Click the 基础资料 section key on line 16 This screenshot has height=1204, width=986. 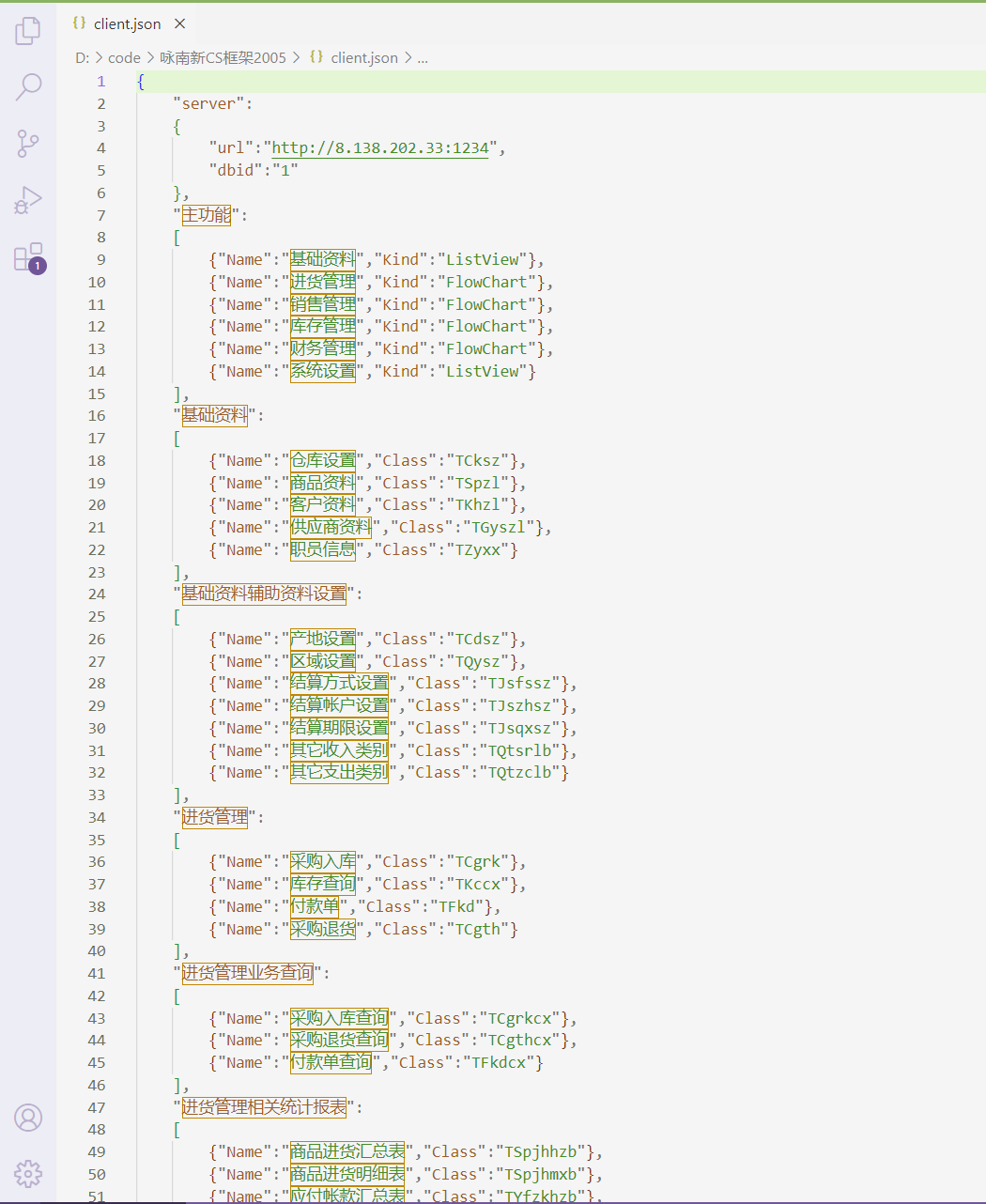click(x=214, y=415)
